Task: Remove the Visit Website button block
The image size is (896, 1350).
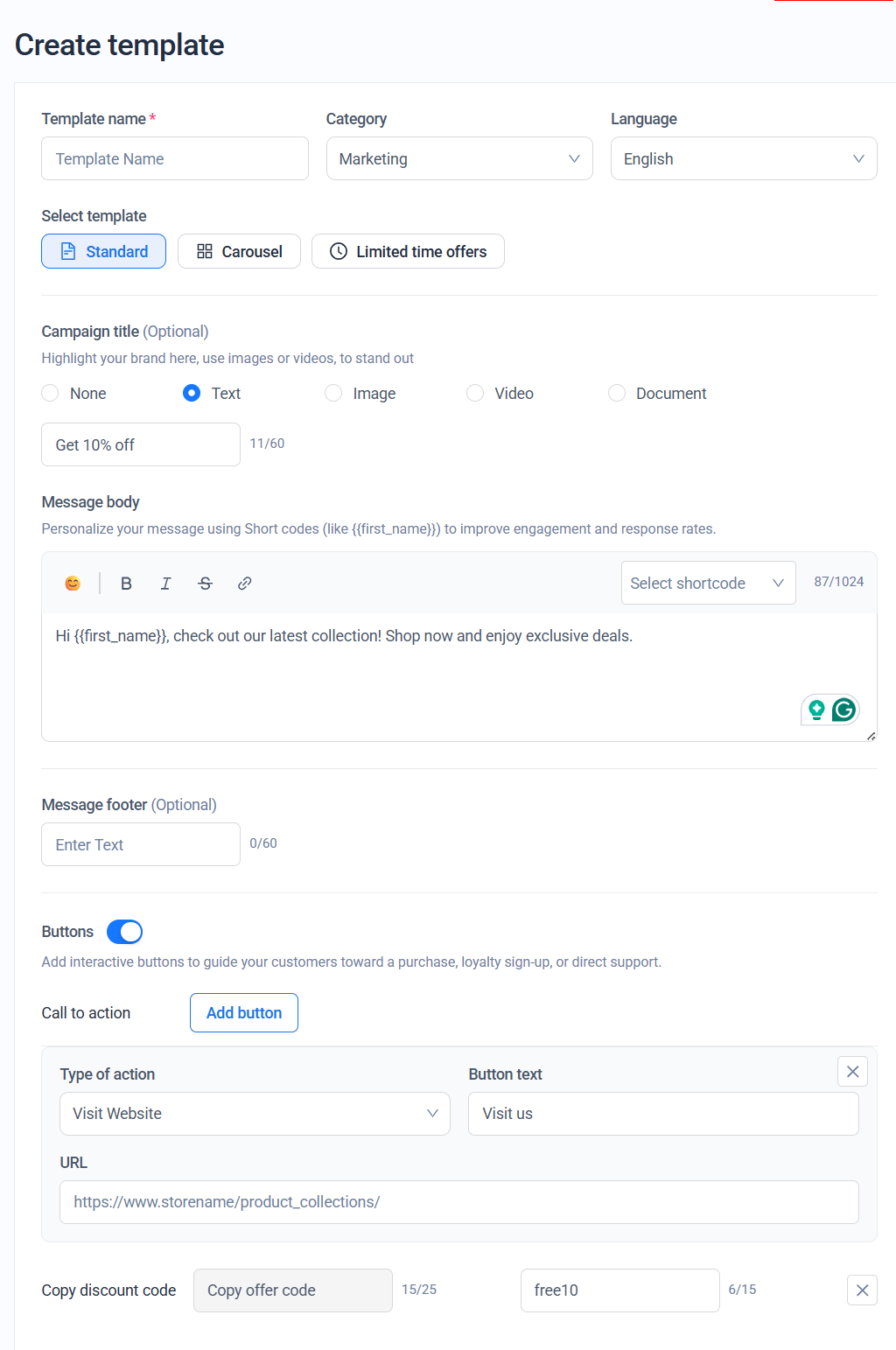Action: coord(852,1072)
